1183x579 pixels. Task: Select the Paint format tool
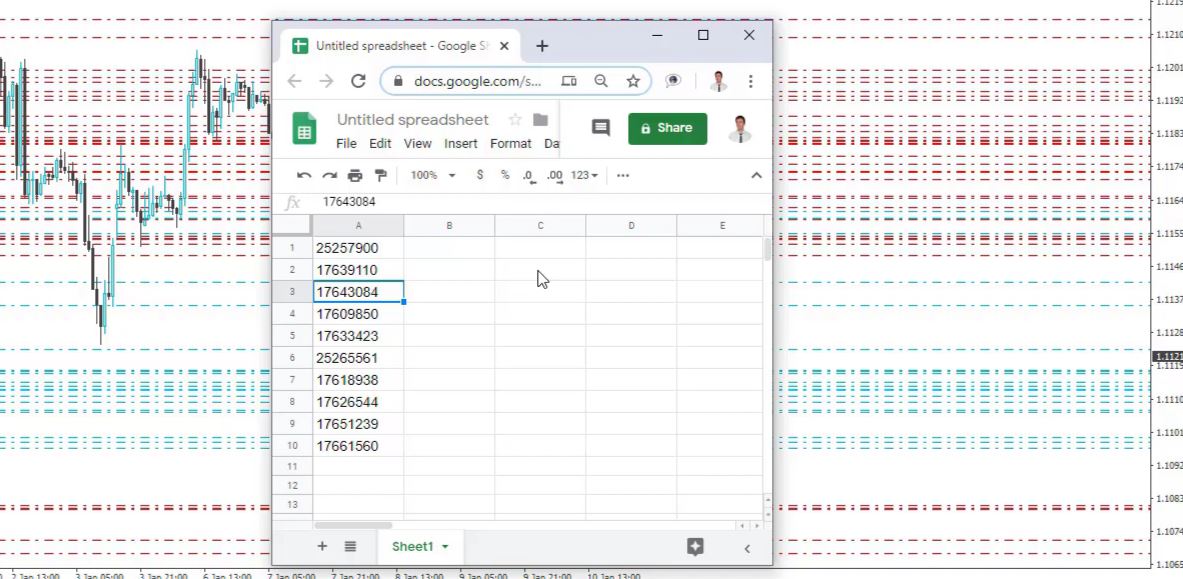380,175
